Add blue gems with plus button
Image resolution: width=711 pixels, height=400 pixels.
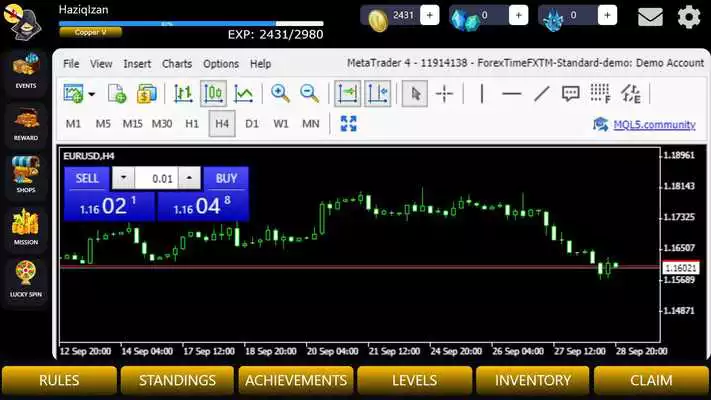[x=518, y=15]
